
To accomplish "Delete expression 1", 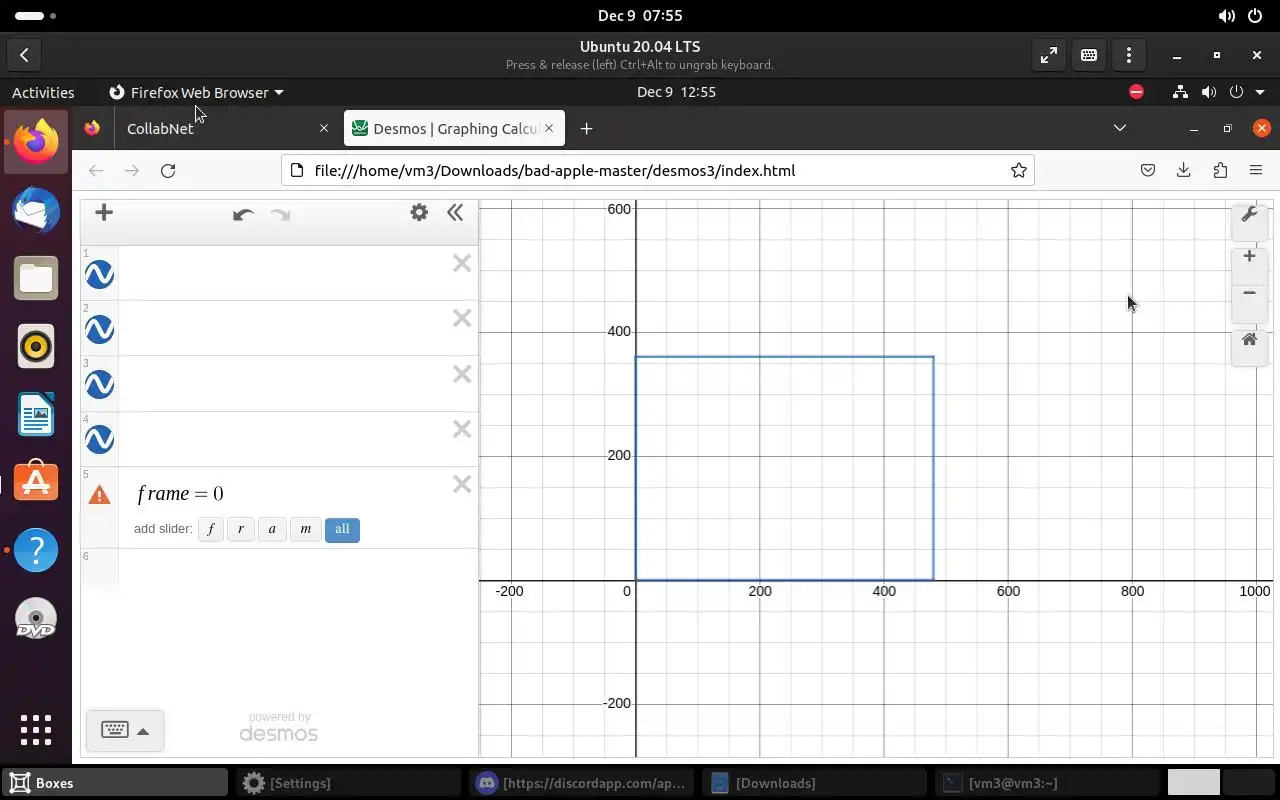I will (x=461, y=263).
